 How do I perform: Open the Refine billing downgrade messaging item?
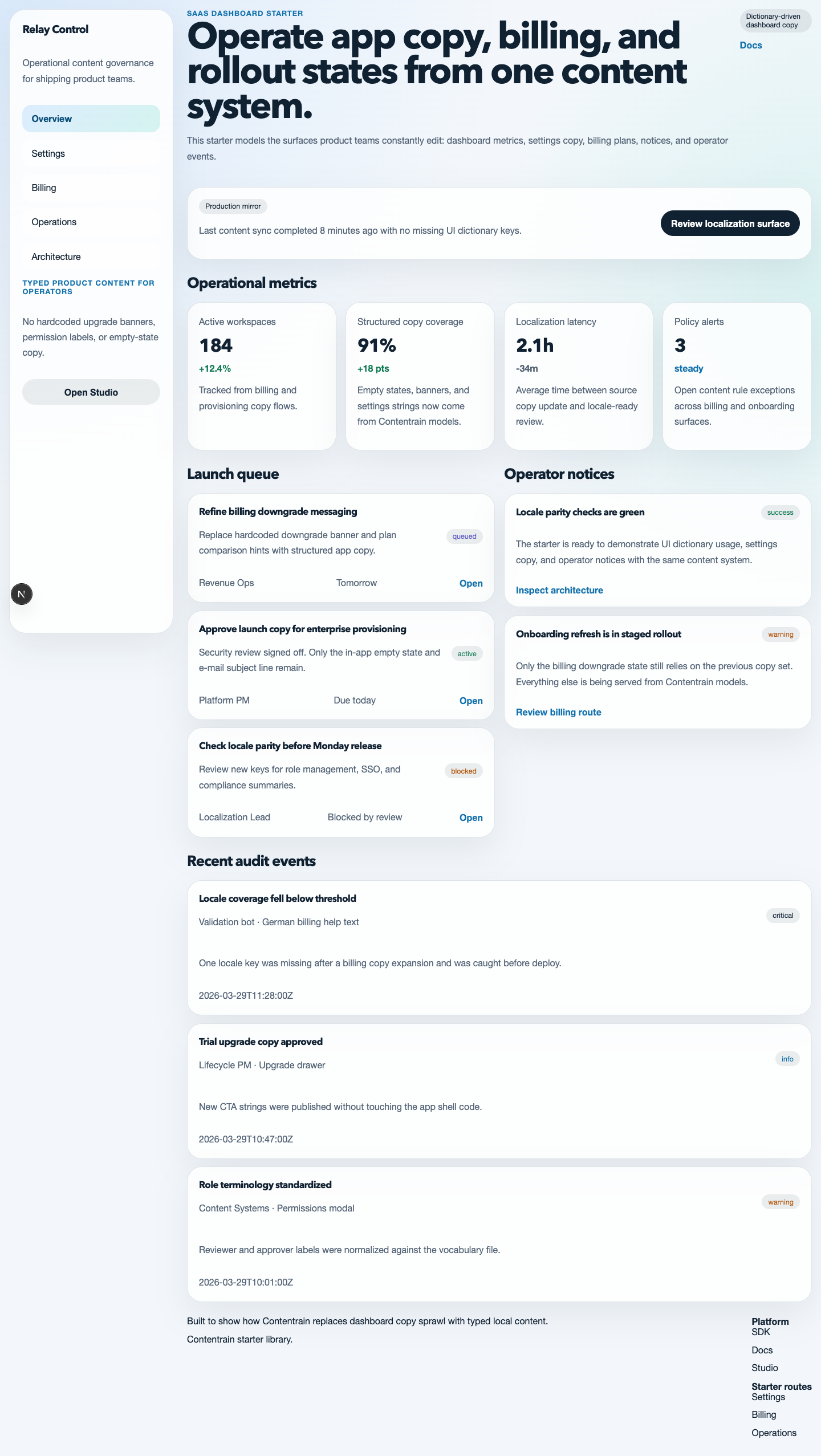(x=471, y=583)
